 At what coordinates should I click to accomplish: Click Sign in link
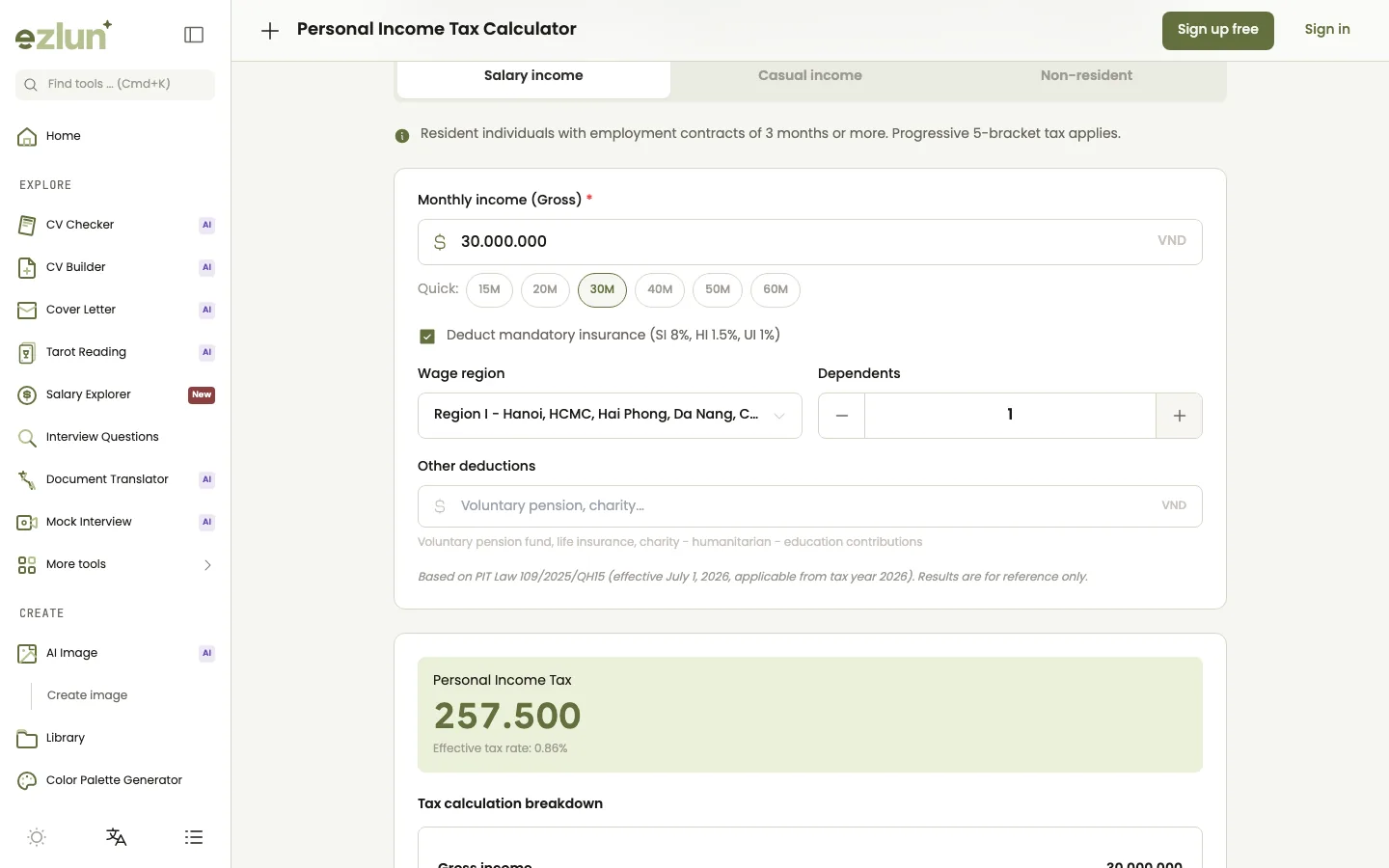(x=1327, y=30)
